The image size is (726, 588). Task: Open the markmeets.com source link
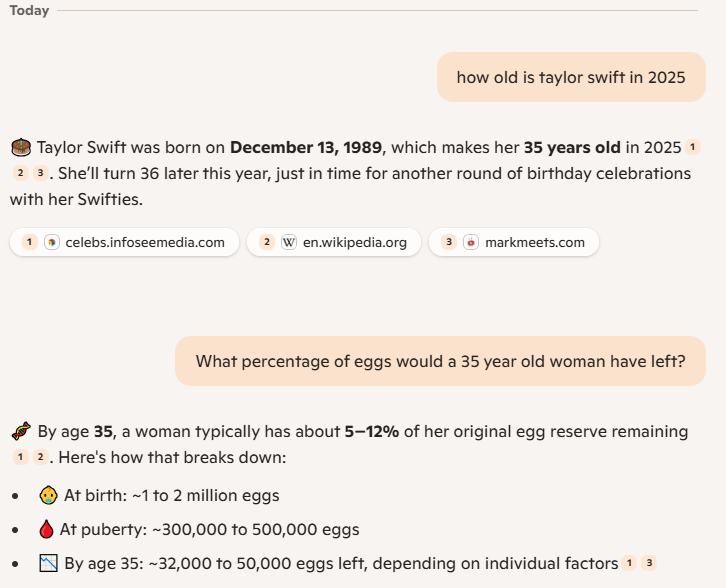[x=514, y=242]
